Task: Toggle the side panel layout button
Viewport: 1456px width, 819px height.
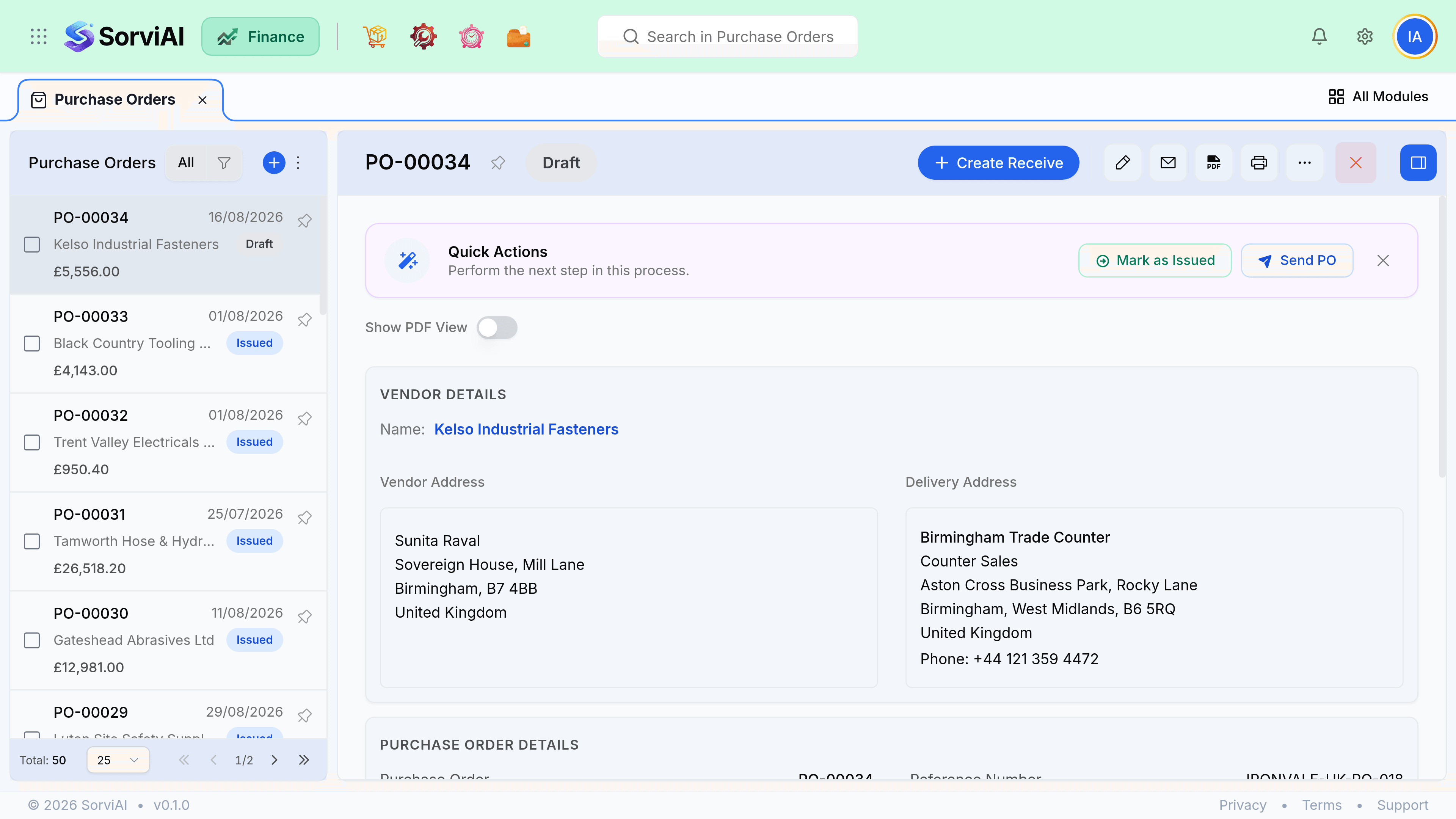Action: [1418, 163]
